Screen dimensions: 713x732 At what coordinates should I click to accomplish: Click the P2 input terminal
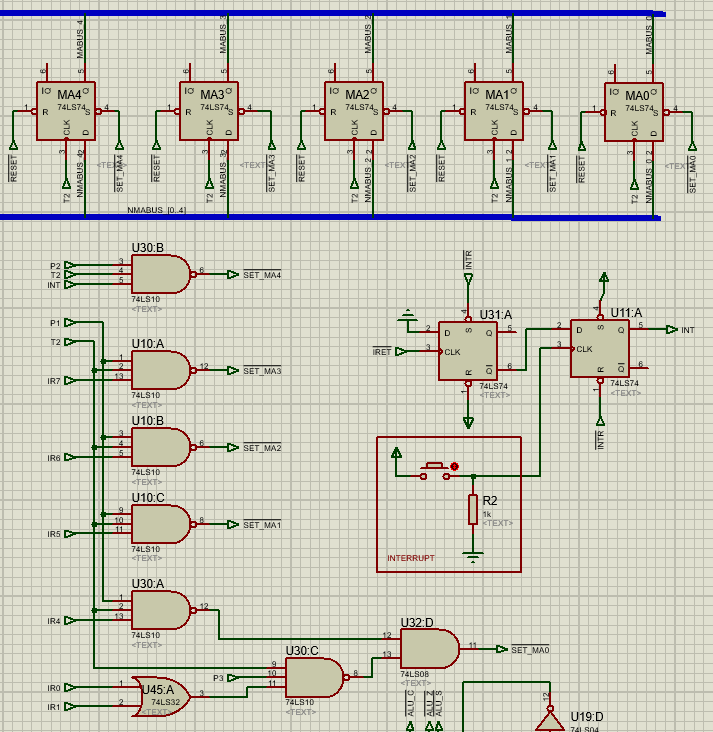tap(70, 265)
